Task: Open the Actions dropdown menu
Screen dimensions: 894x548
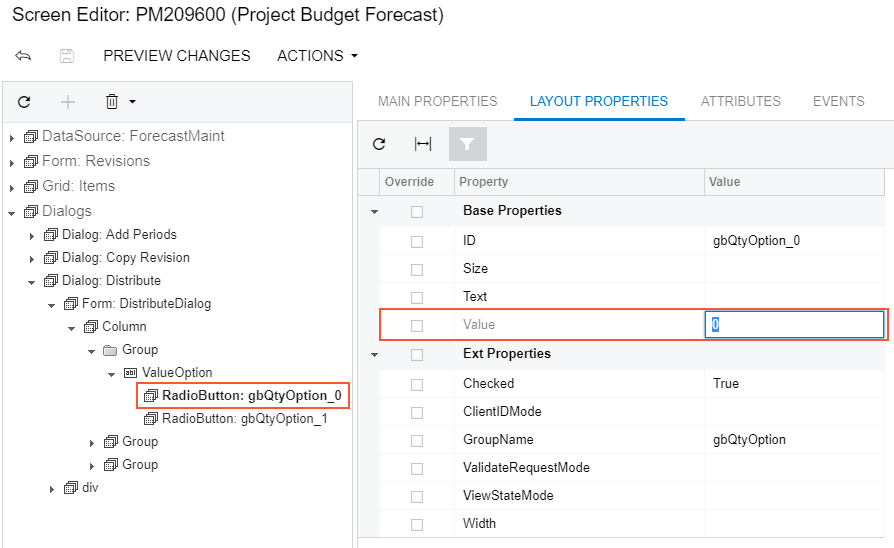Action: (317, 56)
